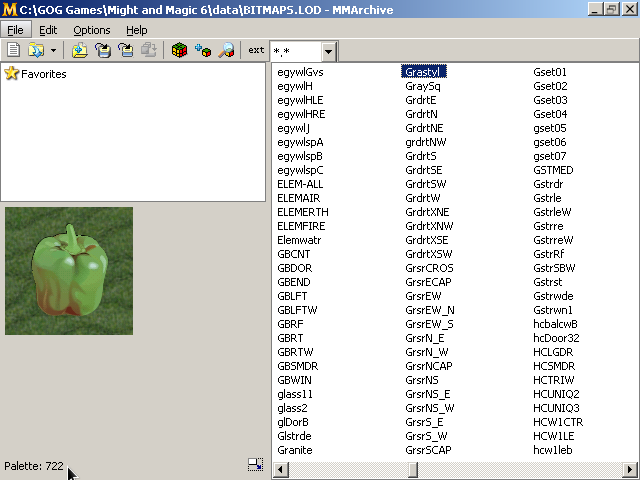
Task: Click into the *.* extension filter field
Action: tap(295, 51)
